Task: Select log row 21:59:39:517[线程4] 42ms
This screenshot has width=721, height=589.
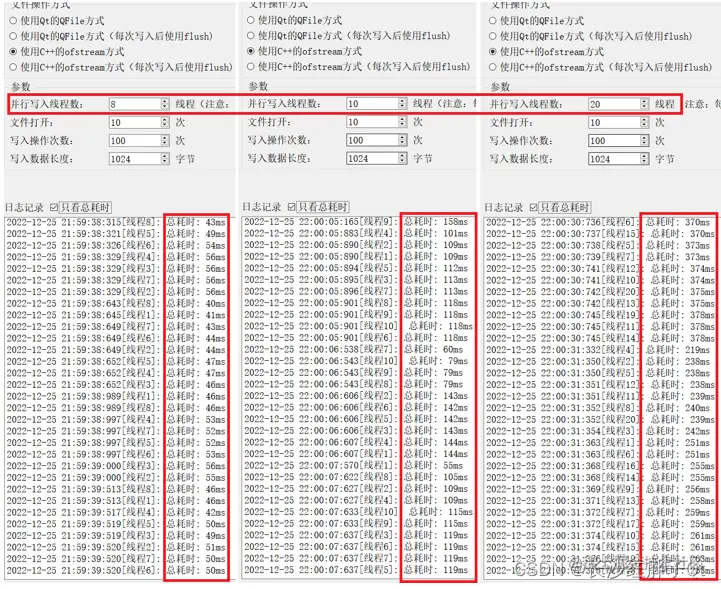Action: click(x=116, y=512)
